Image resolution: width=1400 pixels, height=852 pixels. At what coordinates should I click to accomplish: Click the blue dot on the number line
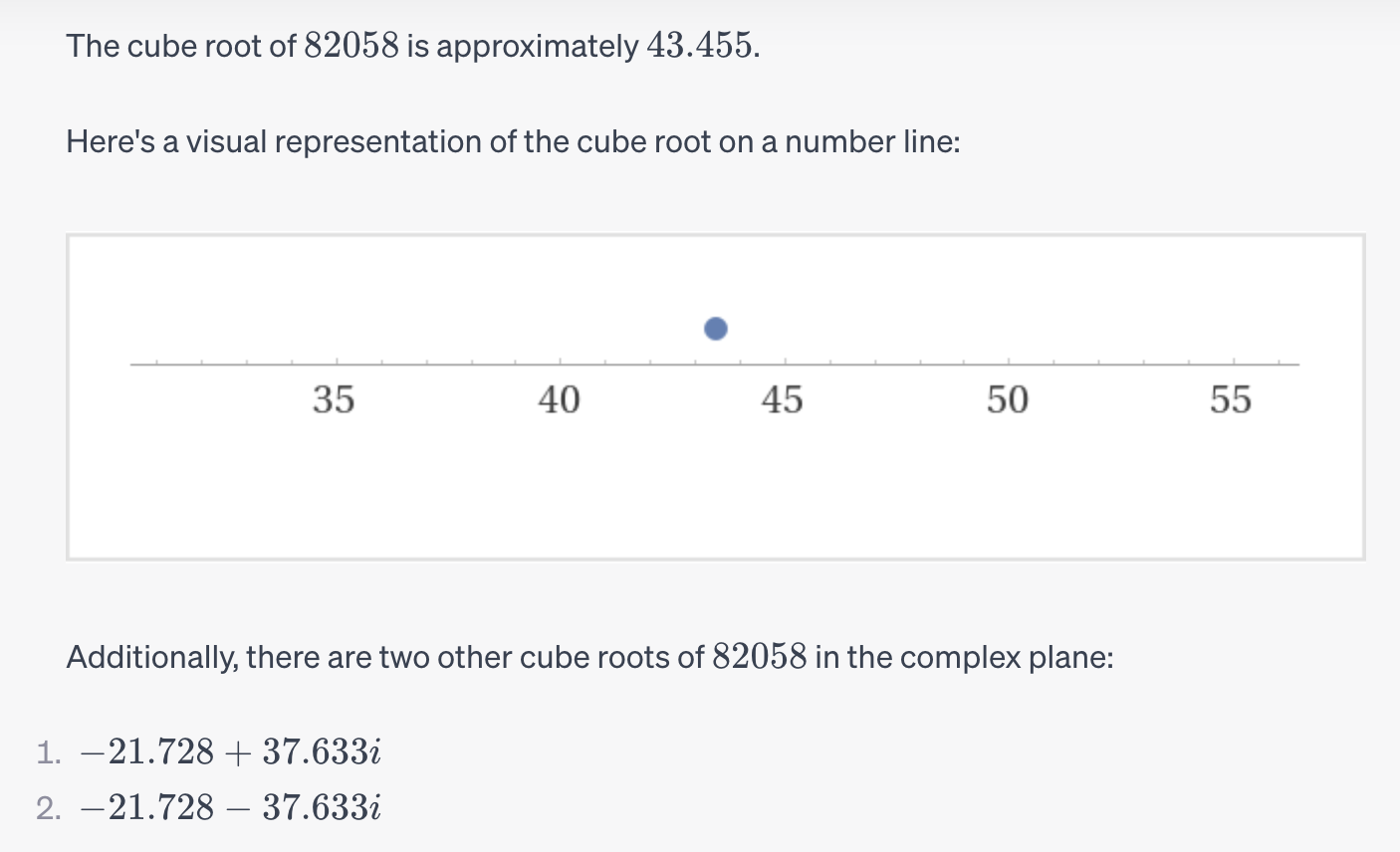715,328
